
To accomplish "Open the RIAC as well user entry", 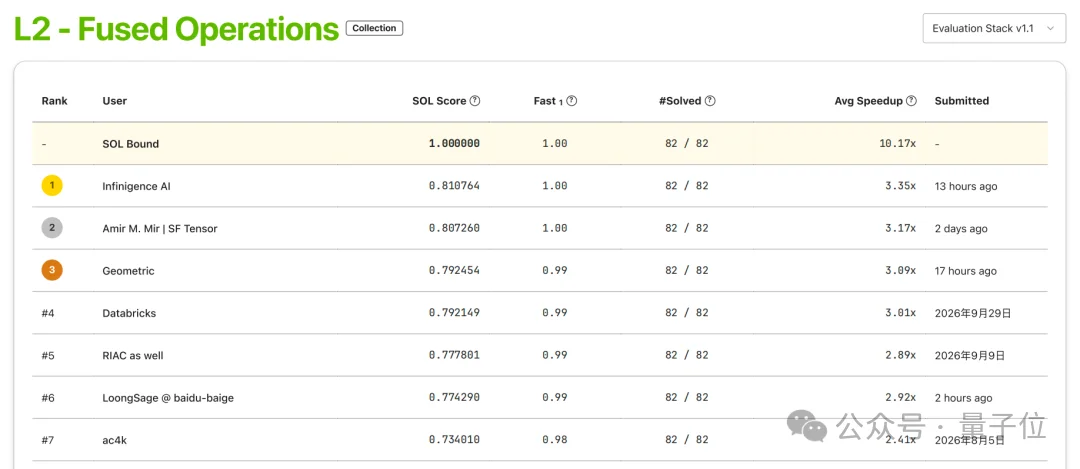I will click(132, 356).
